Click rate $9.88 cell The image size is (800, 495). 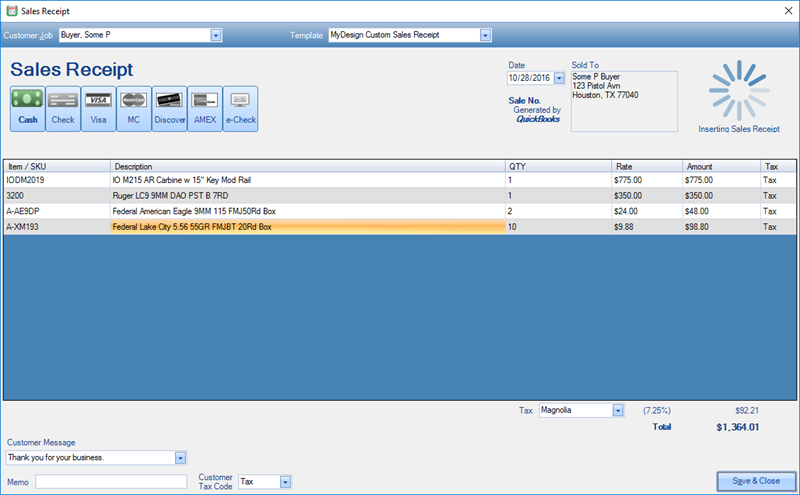pyautogui.click(x=647, y=227)
